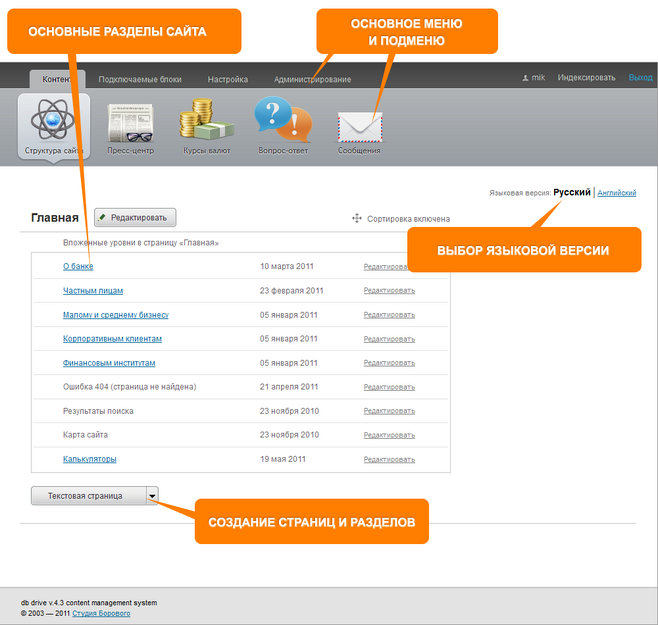
Task: Click the Результаты поиска row text
Action: [x=98, y=411]
